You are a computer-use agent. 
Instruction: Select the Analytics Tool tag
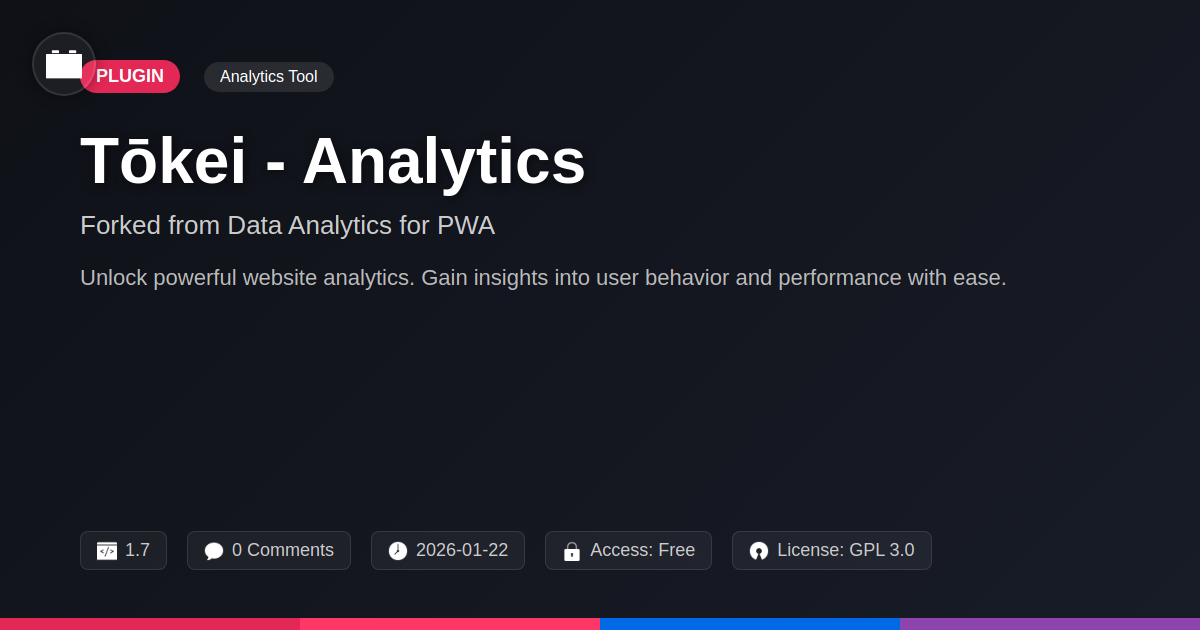click(268, 77)
